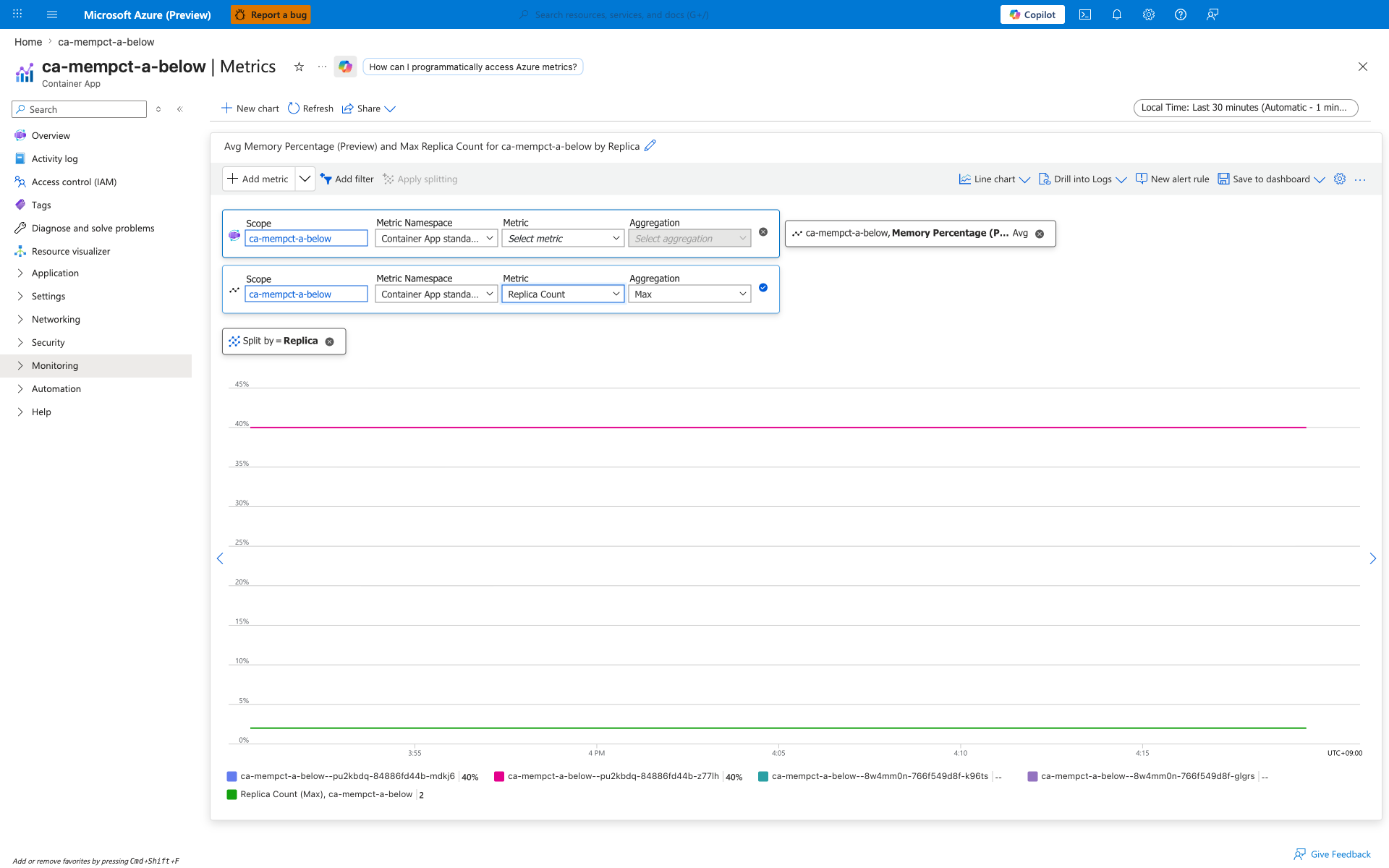Collapse the left sidebar menu
This screenshot has height=868, width=1389.
(180, 109)
